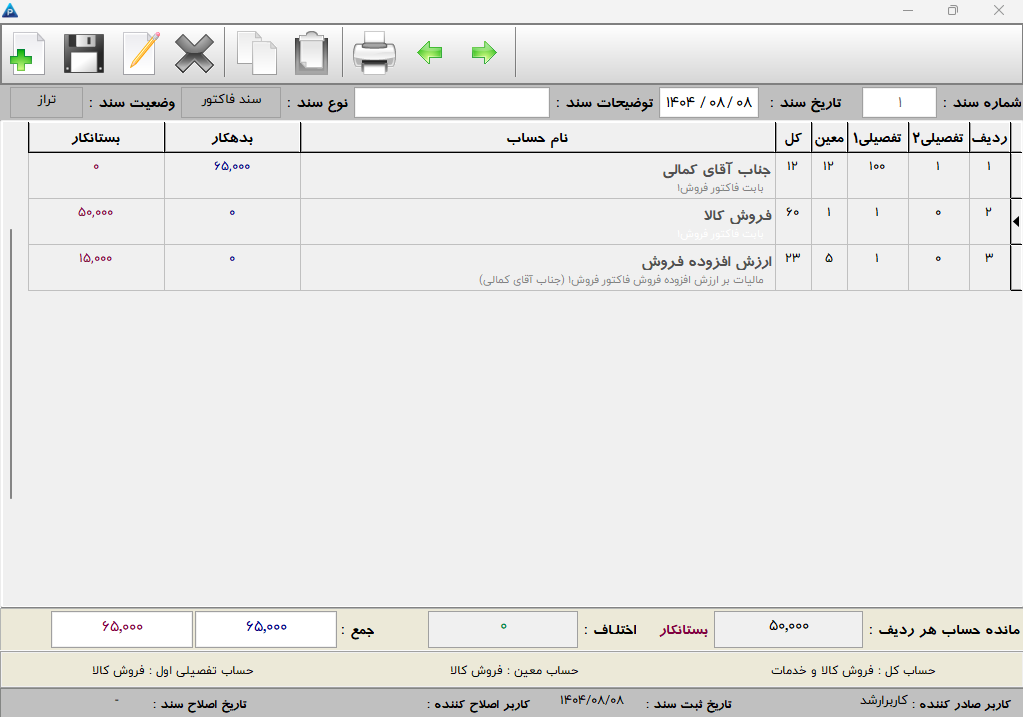
Task: Go to next document via green right arrow
Action: [485, 52]
